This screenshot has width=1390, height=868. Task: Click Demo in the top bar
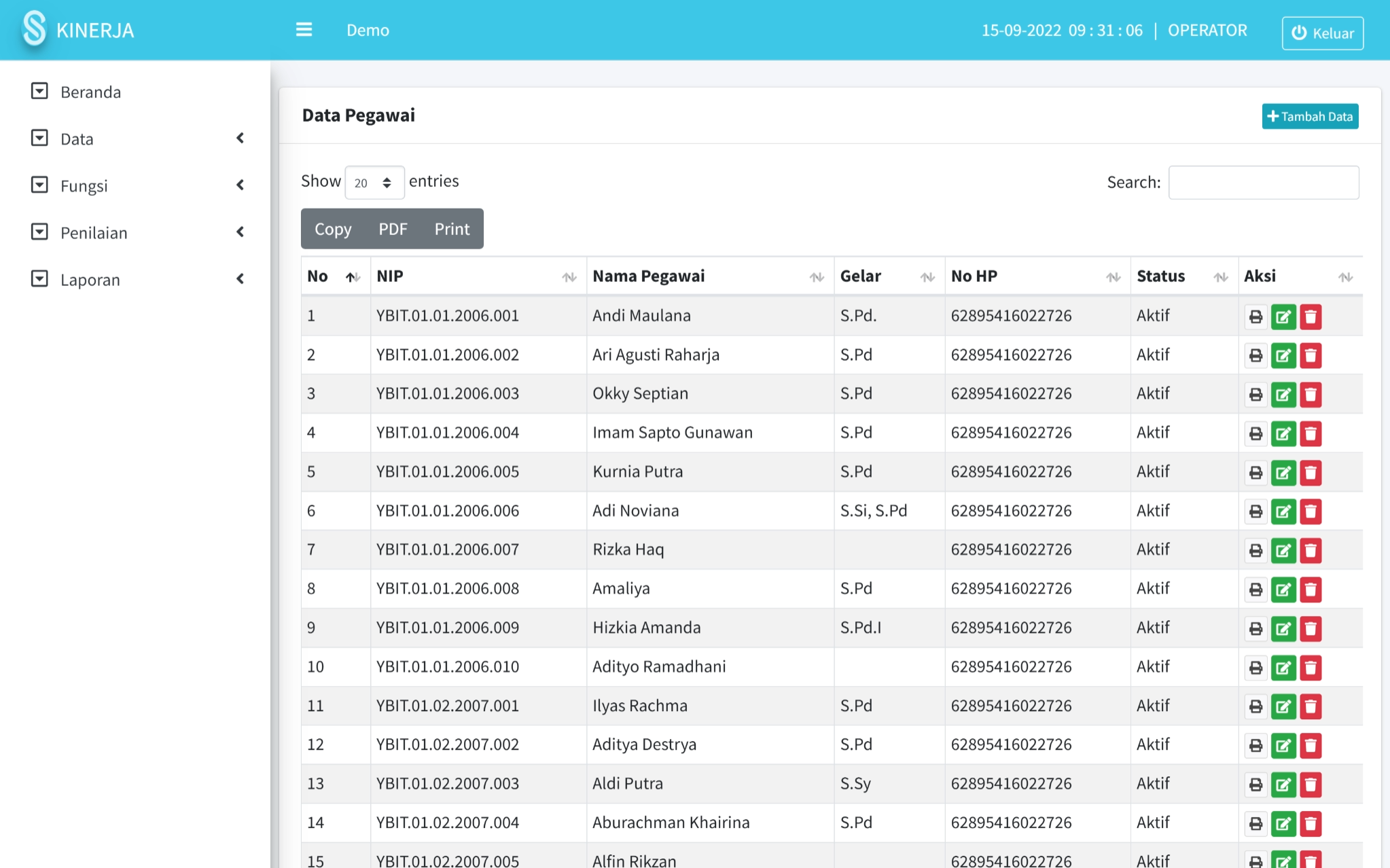[x=368, y=30]
